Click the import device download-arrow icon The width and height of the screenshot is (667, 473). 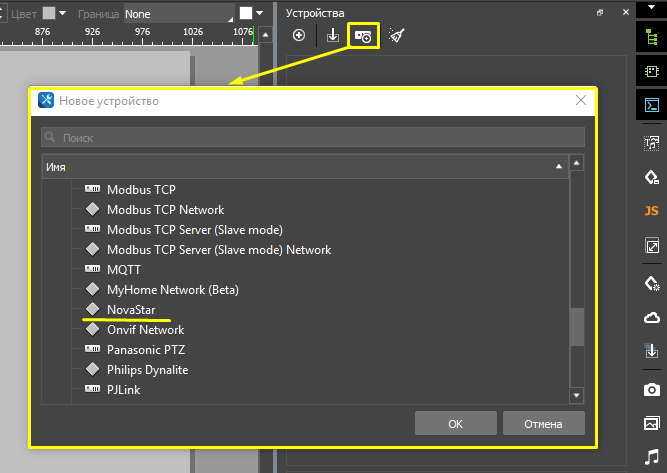coord(333,36)
